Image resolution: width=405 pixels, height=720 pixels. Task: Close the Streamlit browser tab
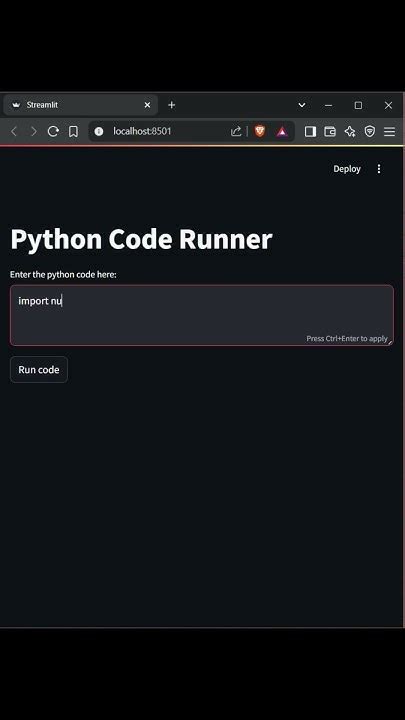click(147, 105)
